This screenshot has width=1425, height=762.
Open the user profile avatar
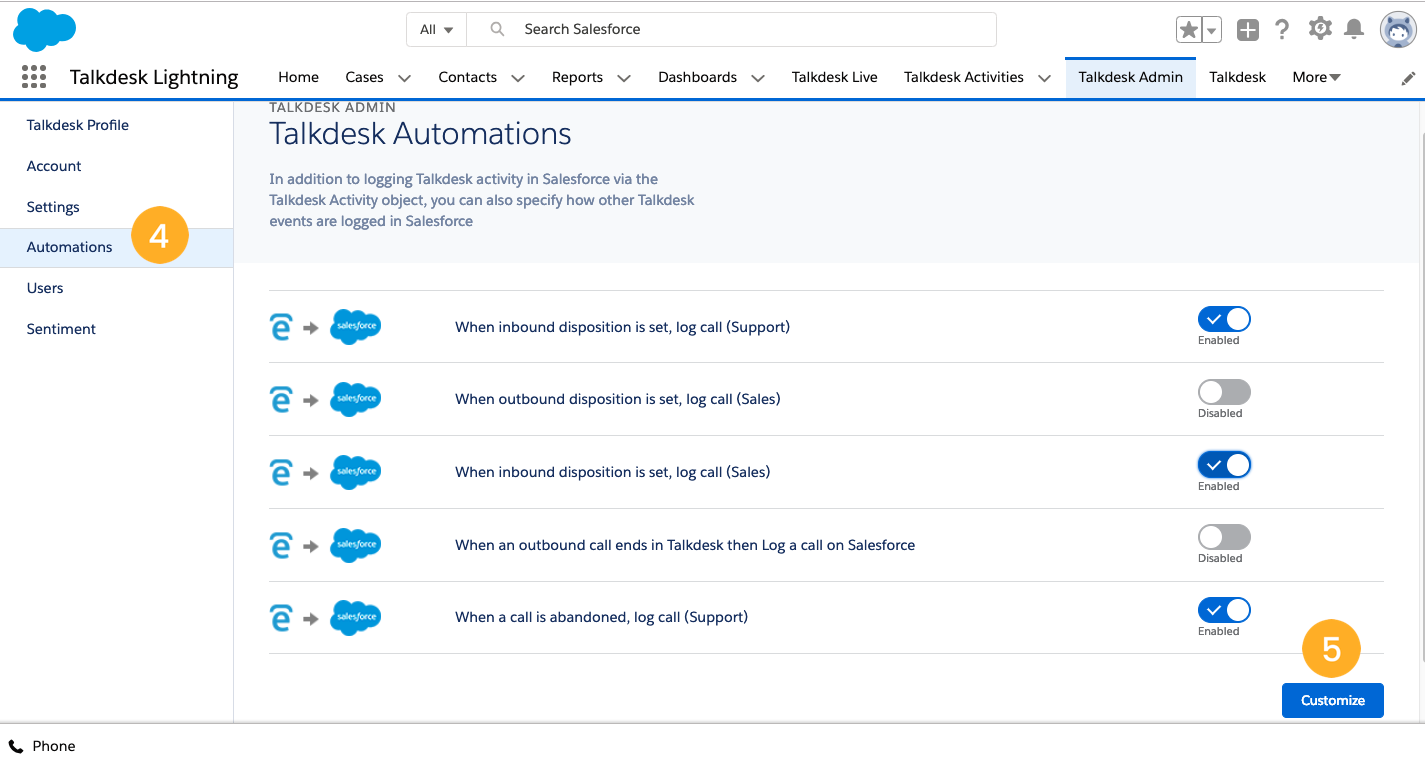click(1398, 30)
